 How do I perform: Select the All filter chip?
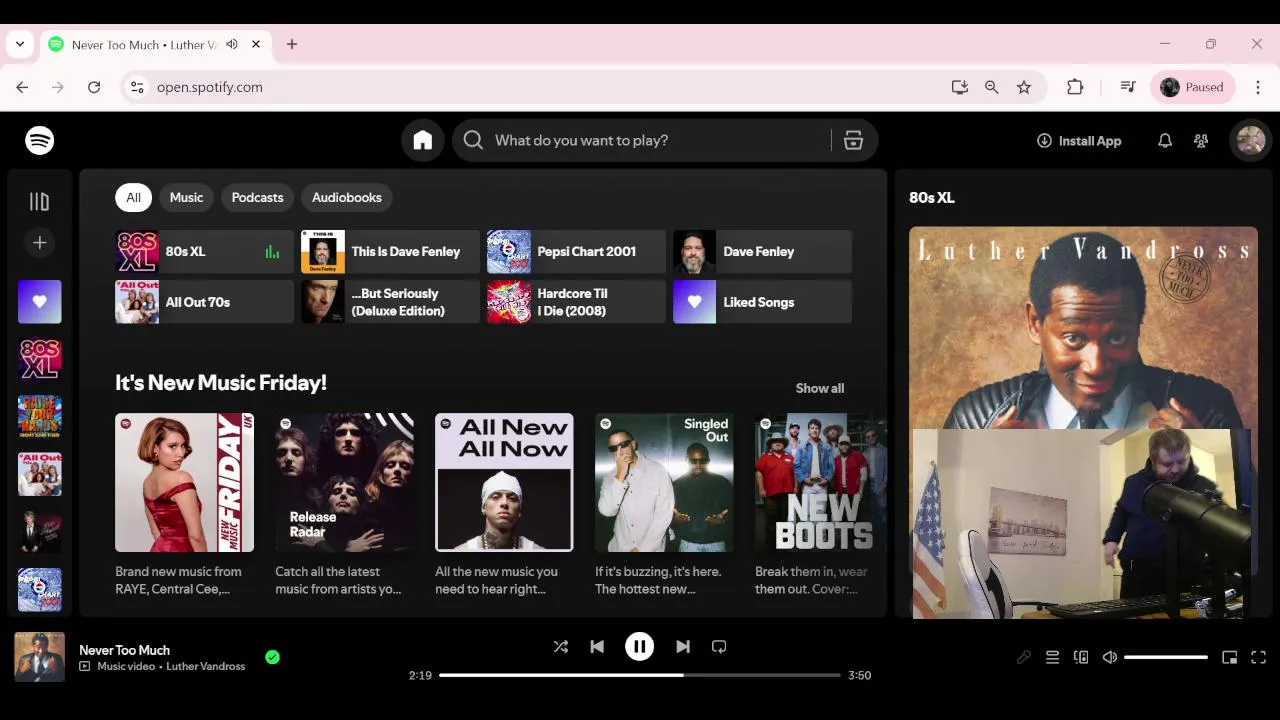tap(133, 198)
